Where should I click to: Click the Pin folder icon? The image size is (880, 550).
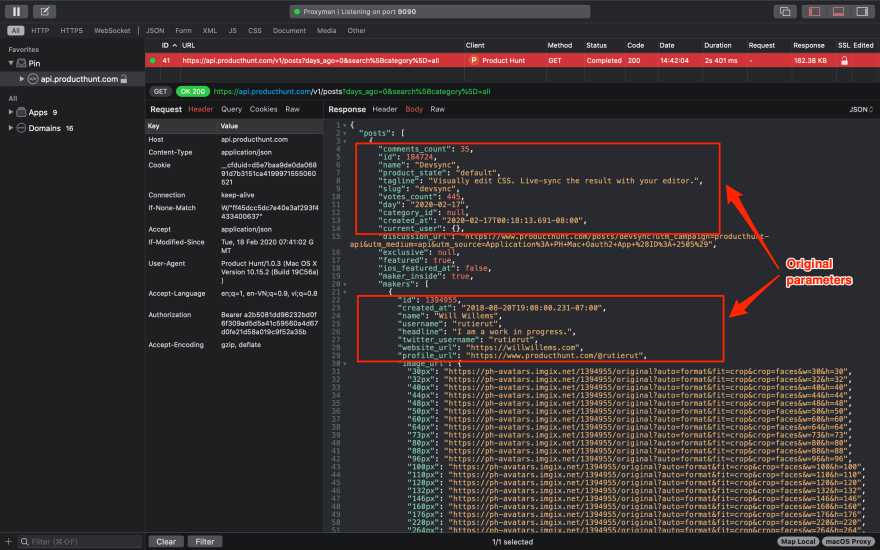click(21, 63)
